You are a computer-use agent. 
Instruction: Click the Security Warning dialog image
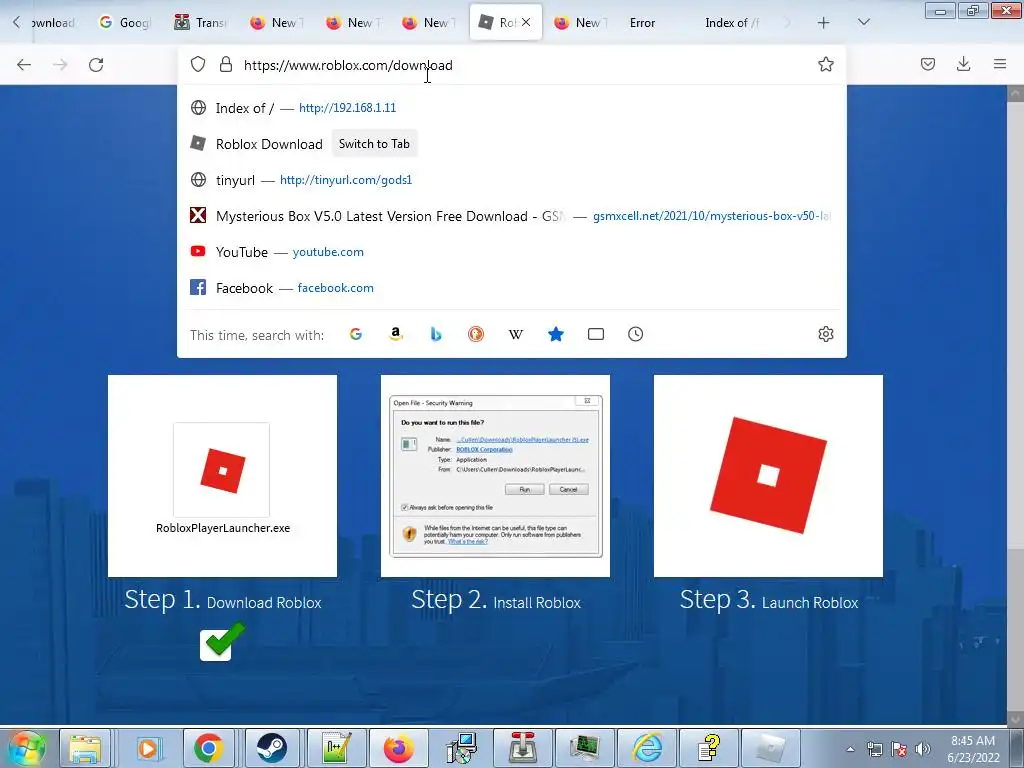(496, 476)
